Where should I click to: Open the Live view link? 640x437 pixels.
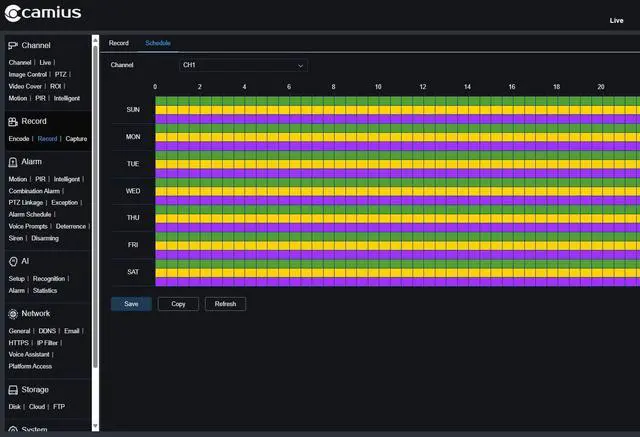pyautogui.click(x=616, y=20)
